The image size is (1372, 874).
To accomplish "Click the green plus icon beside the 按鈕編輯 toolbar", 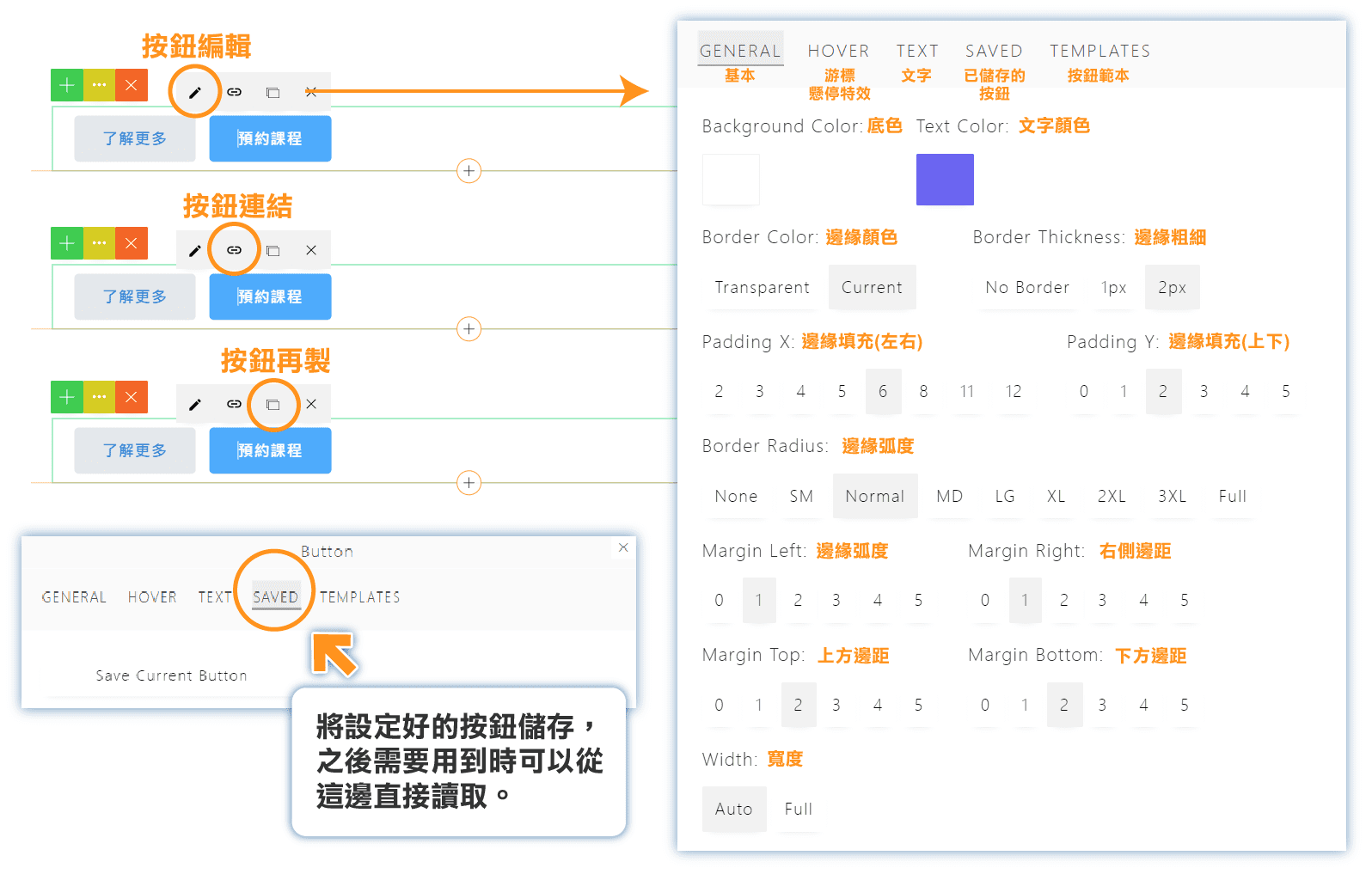I will pos(67,85).
